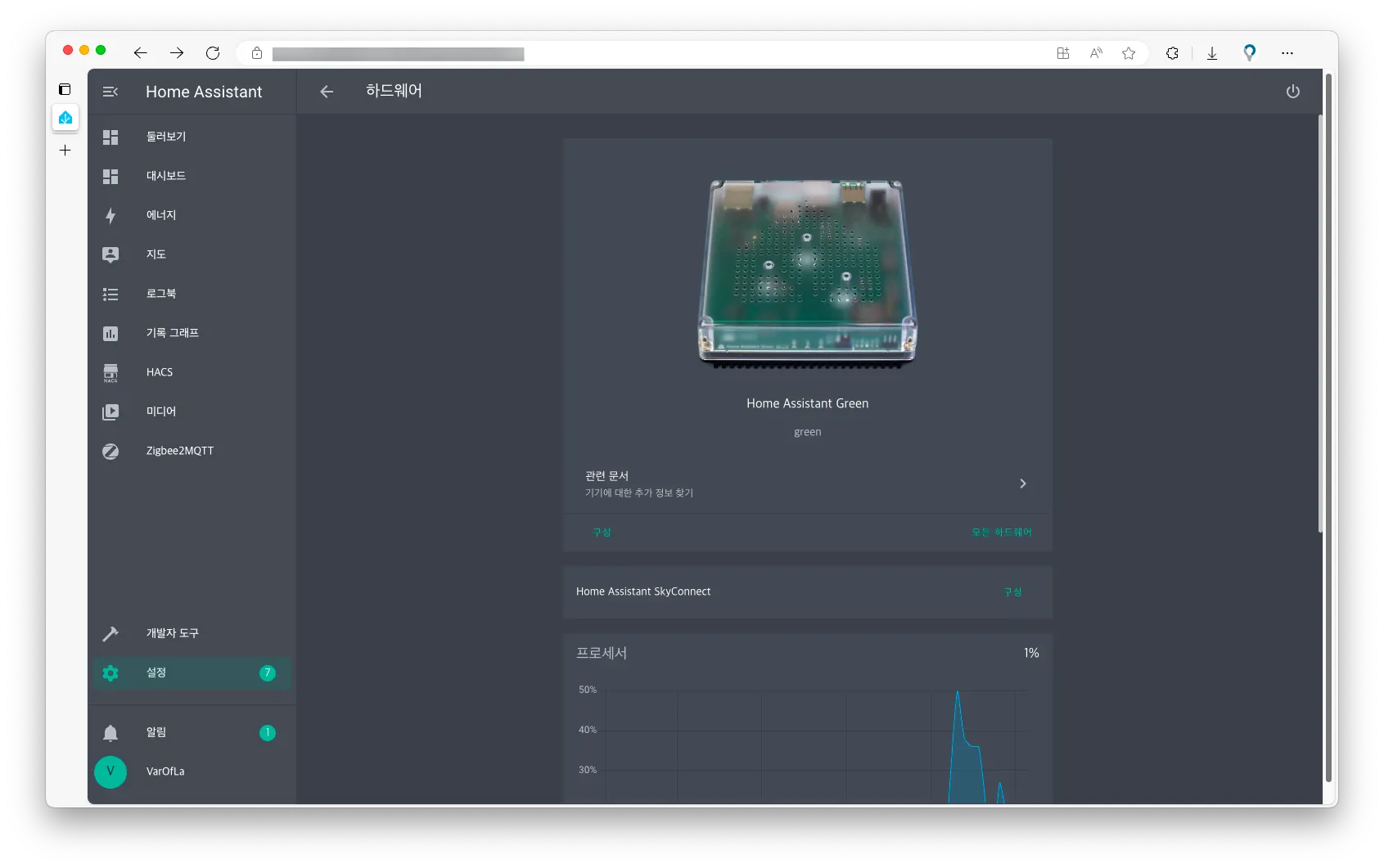
Task: Open the 미디어 play icon
Action: coord(110,412)
